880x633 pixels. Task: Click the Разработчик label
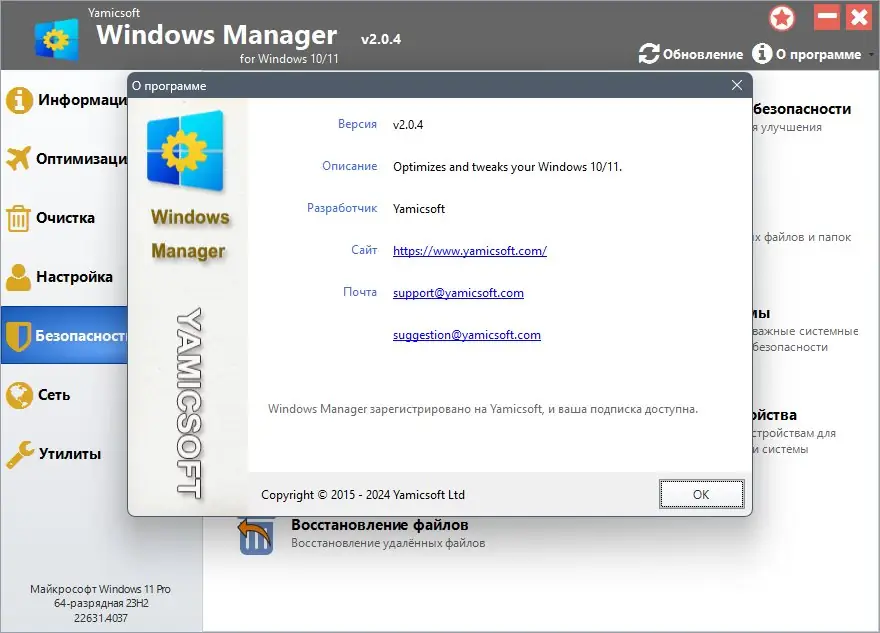click(342, 208)
